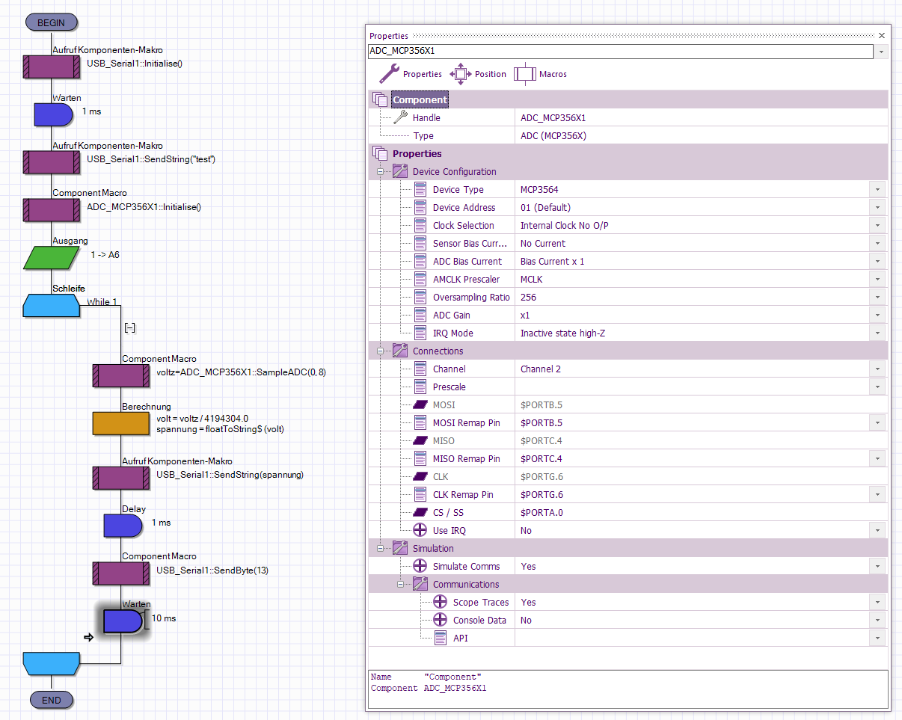
Task: Toggle the Scope Traces Yes setting
Action: coord(527,602)
